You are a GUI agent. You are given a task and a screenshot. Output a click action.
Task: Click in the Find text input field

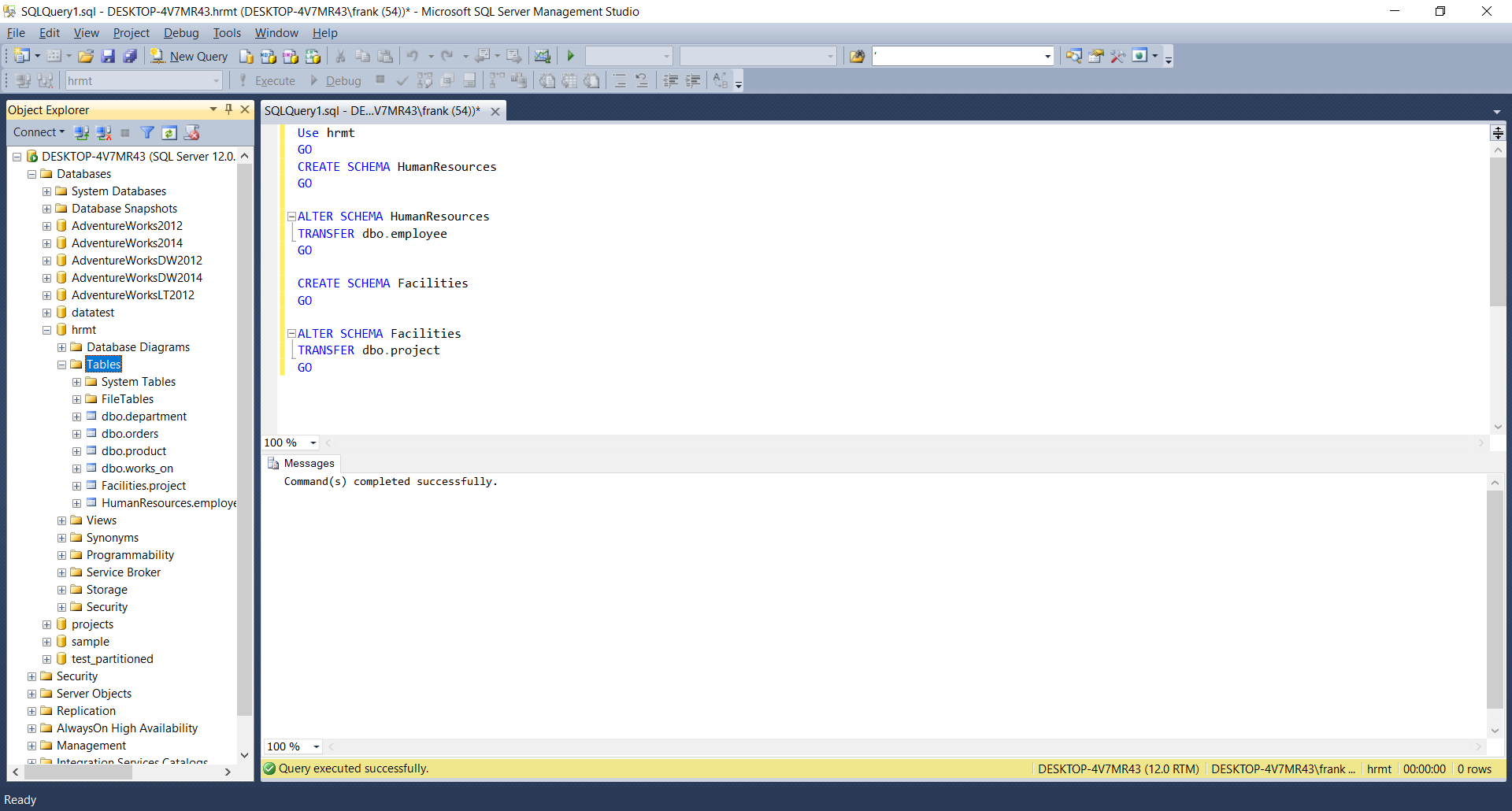tap(956, 56)
